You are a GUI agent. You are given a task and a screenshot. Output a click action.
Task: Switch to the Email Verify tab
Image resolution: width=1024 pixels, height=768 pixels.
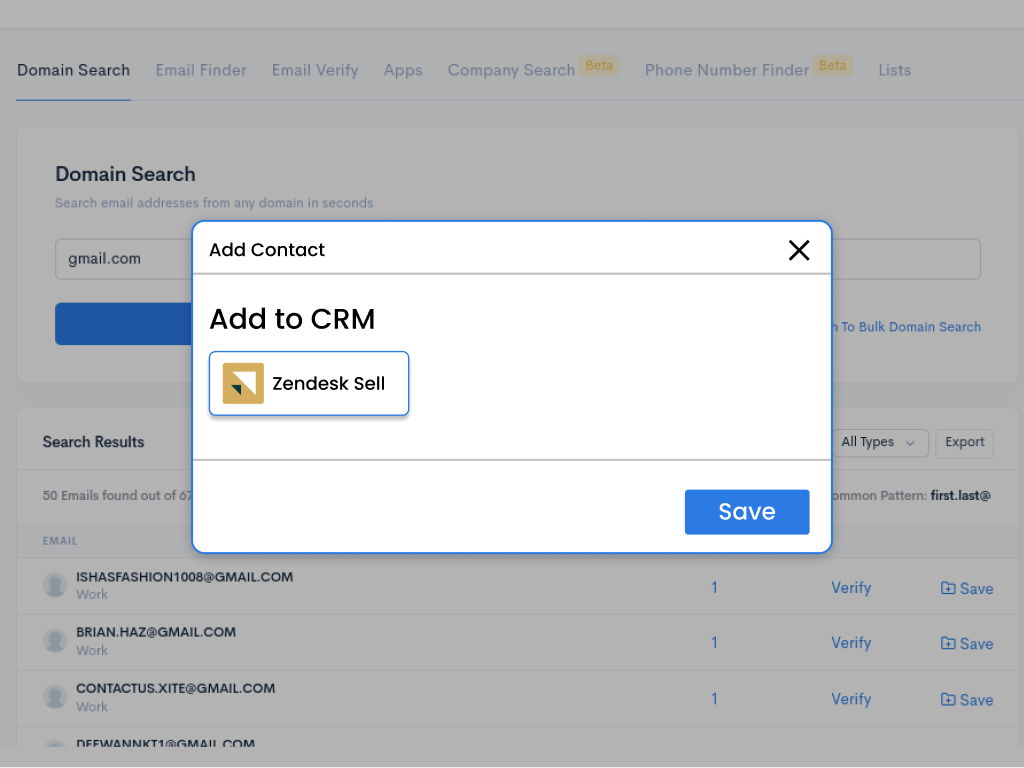tap(315, 70)
